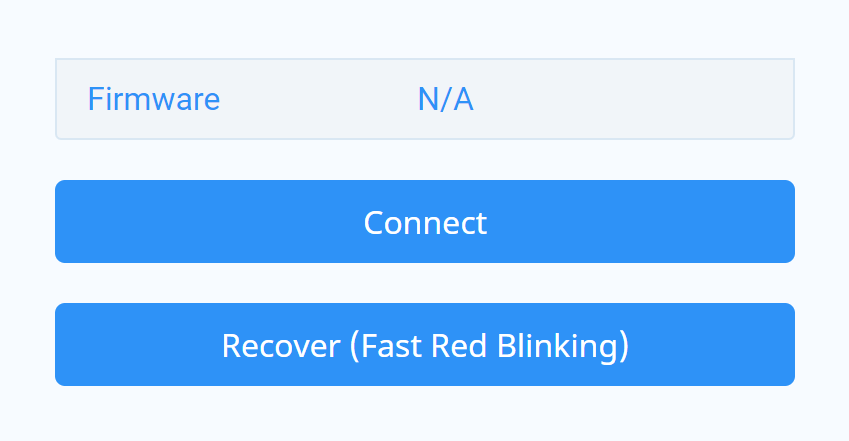Start recovery for fast red blinking device
849x441 pixels.
(x=425, y=345)
